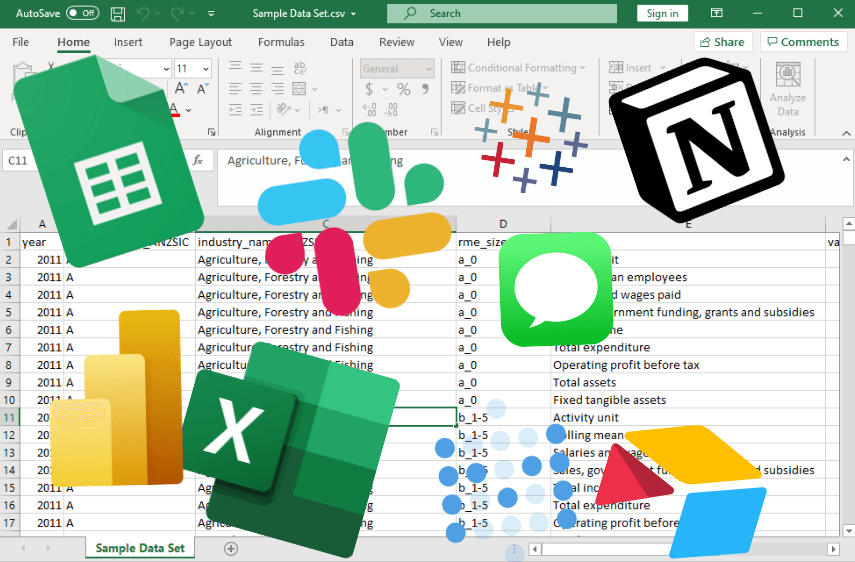Expand the font size dropdown showing 11
855x562 pixels.
[206, 69]
